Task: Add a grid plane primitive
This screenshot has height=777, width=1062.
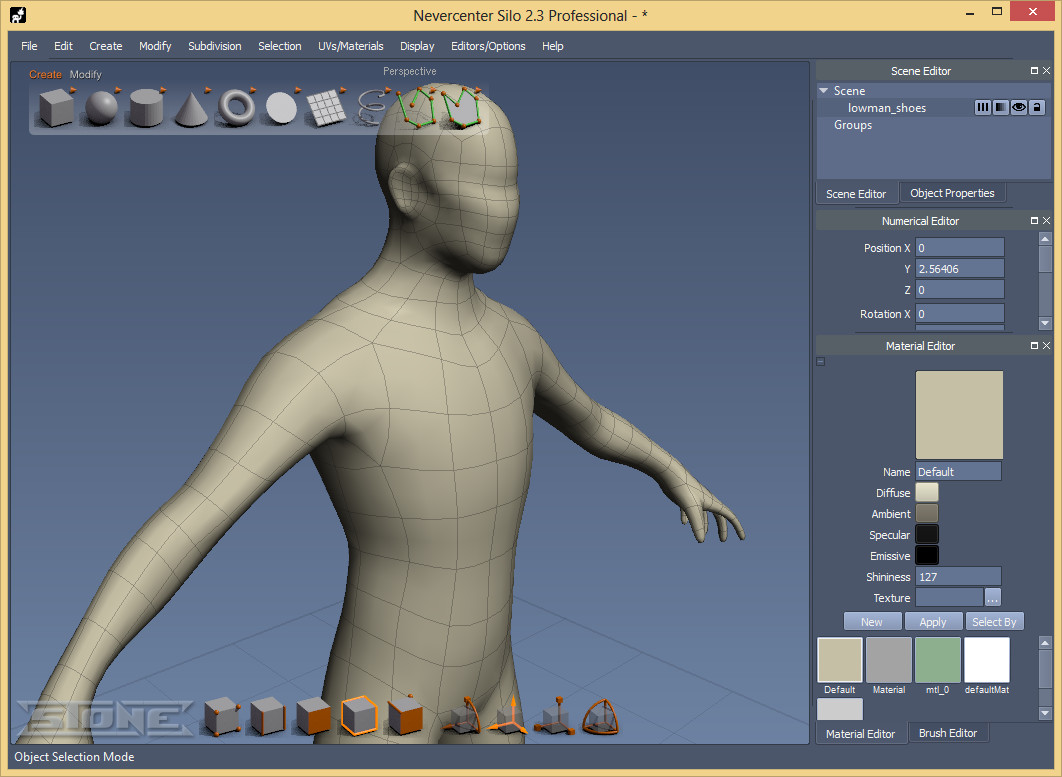Action: point(325,107)
